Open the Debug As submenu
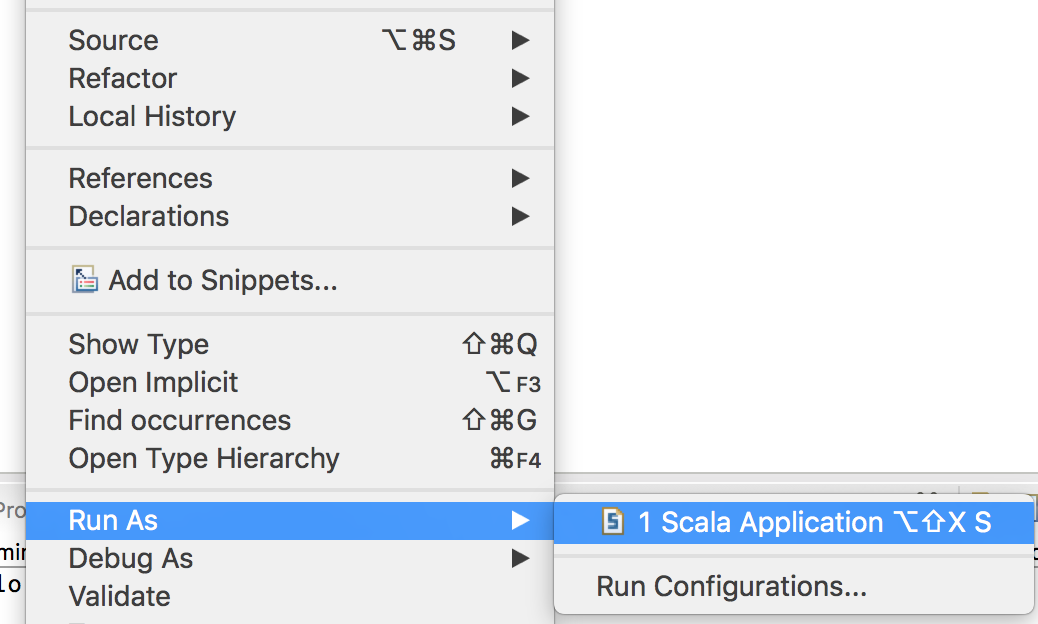Viewport: 1038px width, 624px height. coord(290,558)
